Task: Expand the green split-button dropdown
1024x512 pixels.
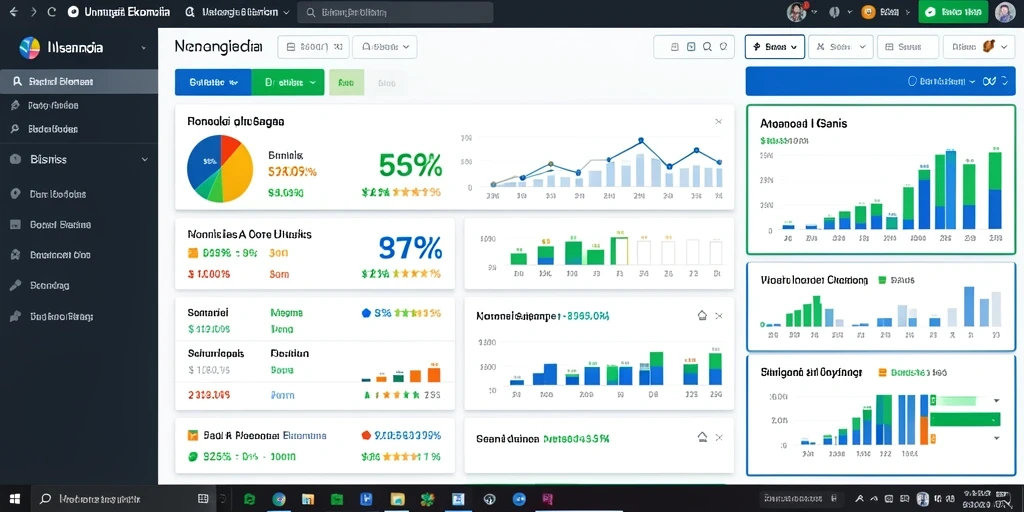Action: 312,83
